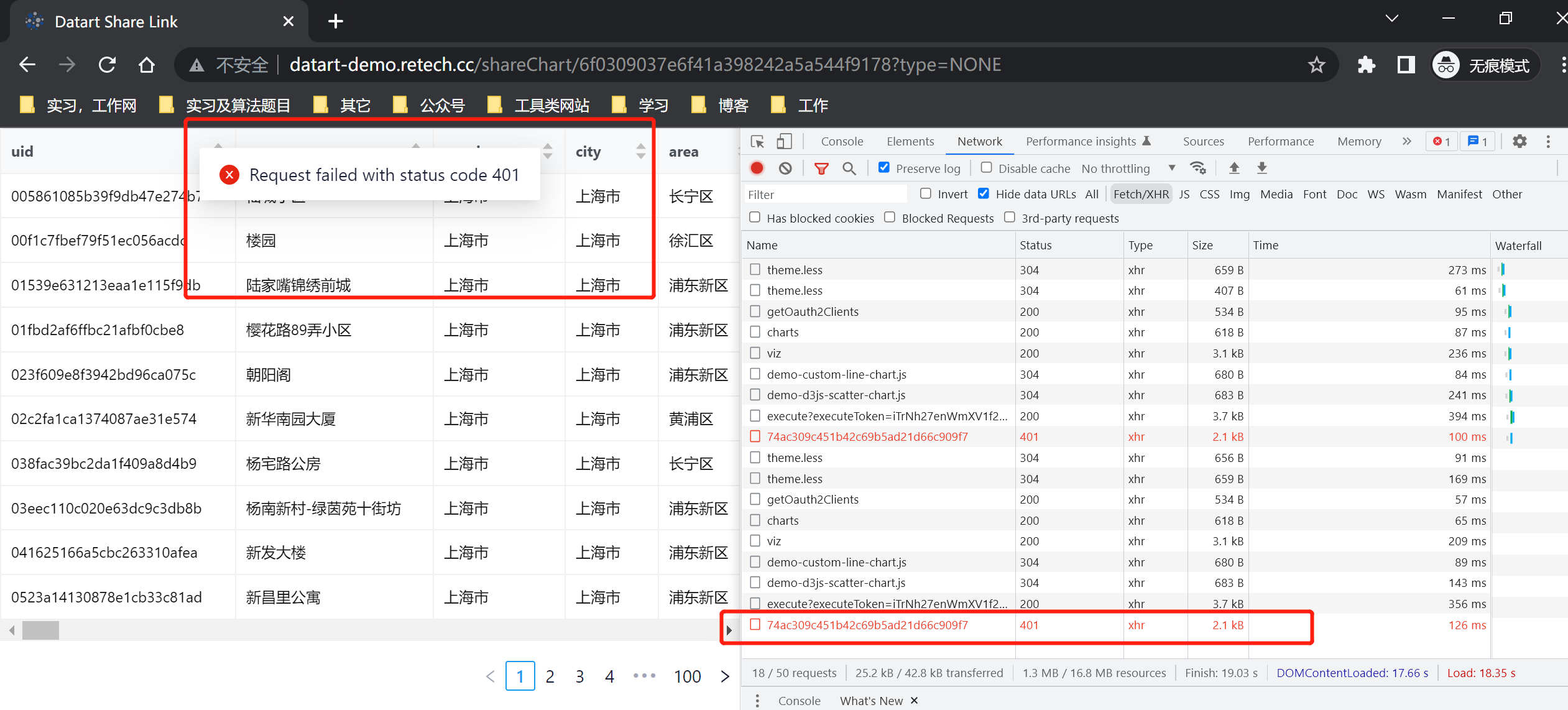Viewport: 1568px width, 710px height.
Task: Click pagination page 3 button
Action: click(x=579, y=676)
